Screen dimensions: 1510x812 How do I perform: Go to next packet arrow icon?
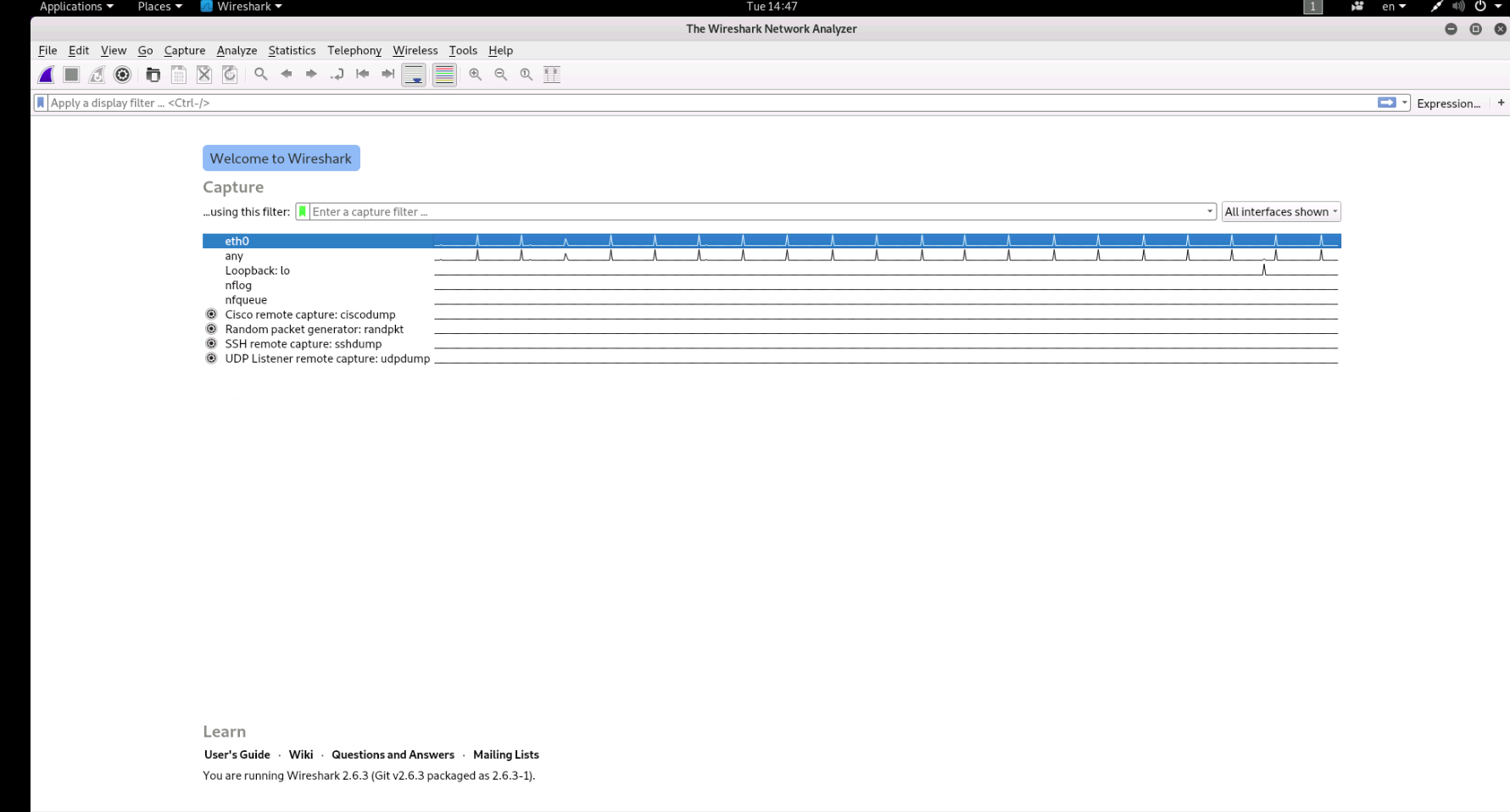pyautogui.click(x=312, y=75)
